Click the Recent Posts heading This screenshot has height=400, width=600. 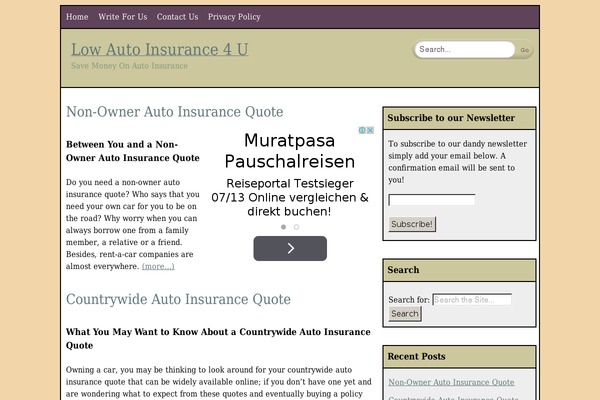tap(416, 356)
